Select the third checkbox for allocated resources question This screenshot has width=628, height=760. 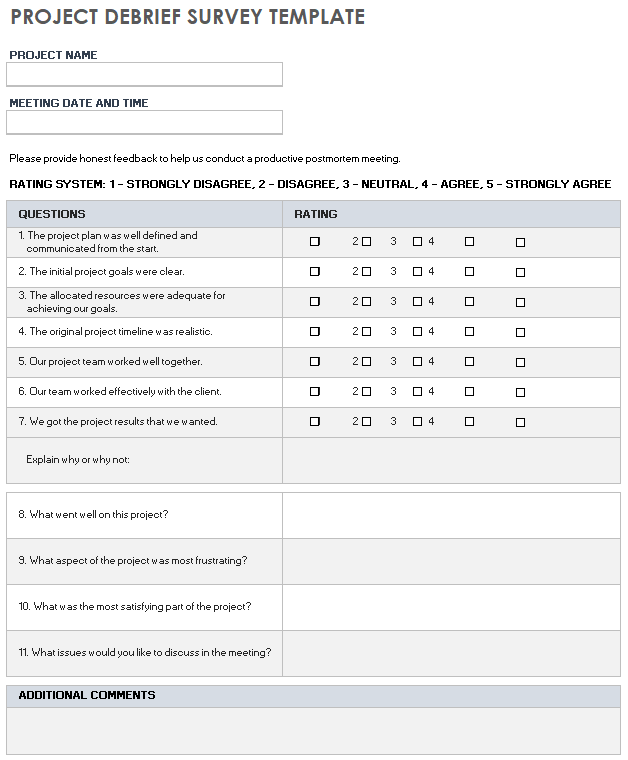pos(417,302)
